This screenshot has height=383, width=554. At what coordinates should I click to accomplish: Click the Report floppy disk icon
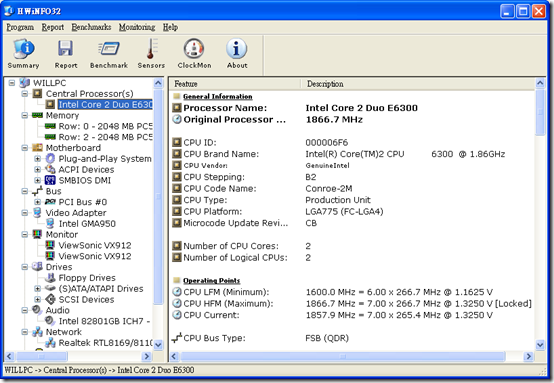click(66, 48)
